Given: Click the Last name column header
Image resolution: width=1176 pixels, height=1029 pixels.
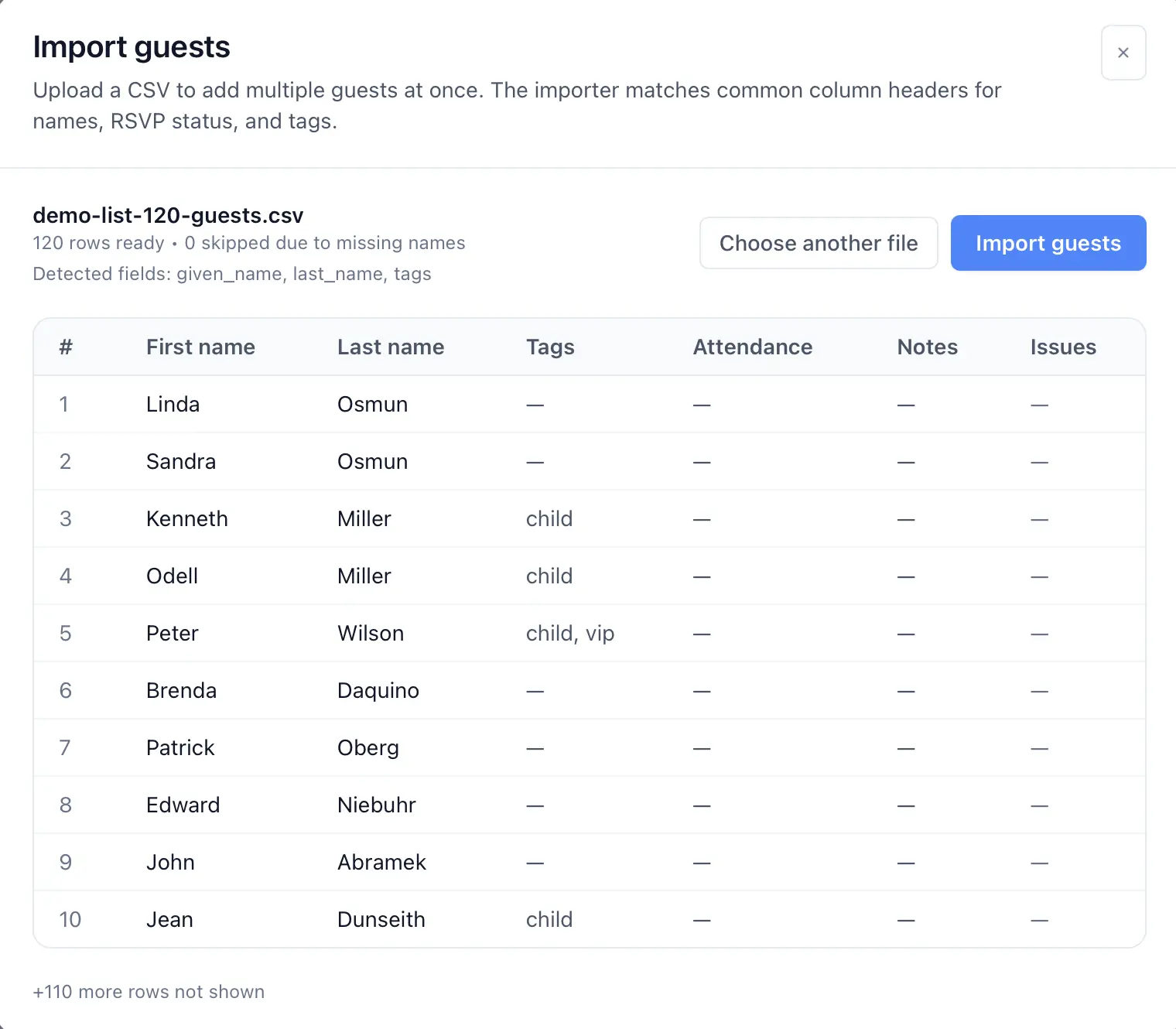Looking at the screenshot, I should pos(391,347).
